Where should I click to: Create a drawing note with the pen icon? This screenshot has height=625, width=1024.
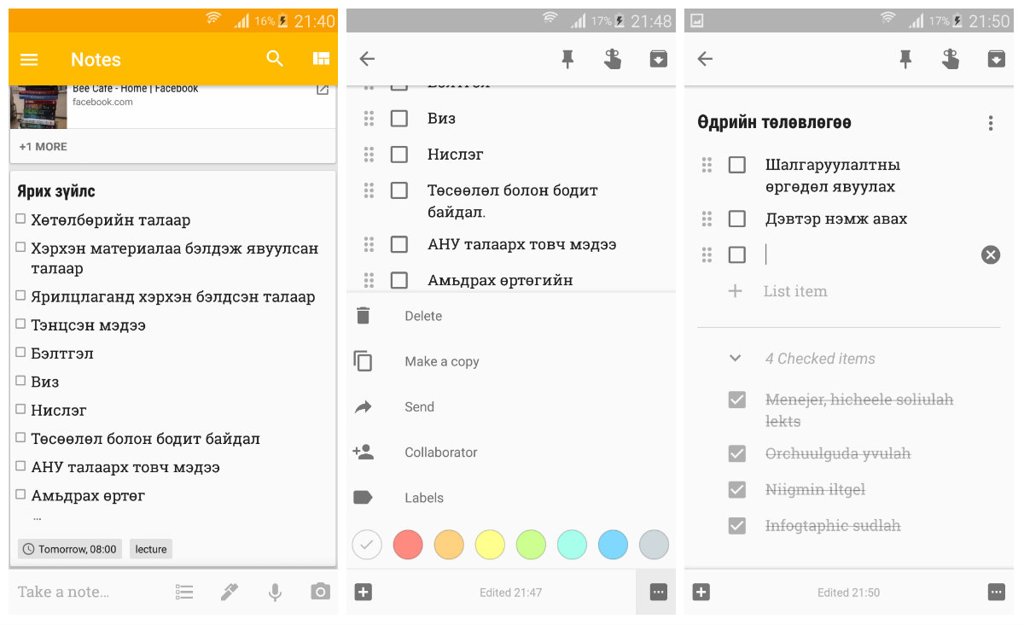[x=230, y=592]
